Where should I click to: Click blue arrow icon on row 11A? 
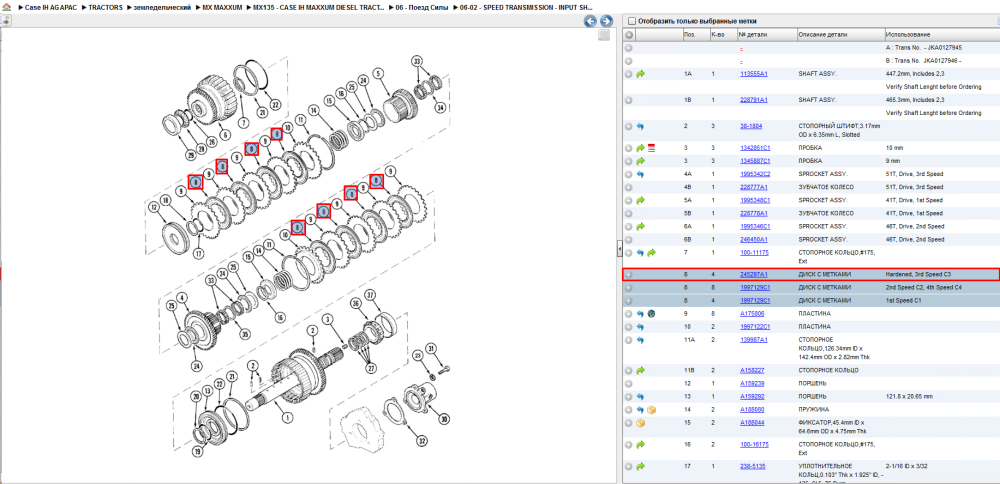click(641, 340)
